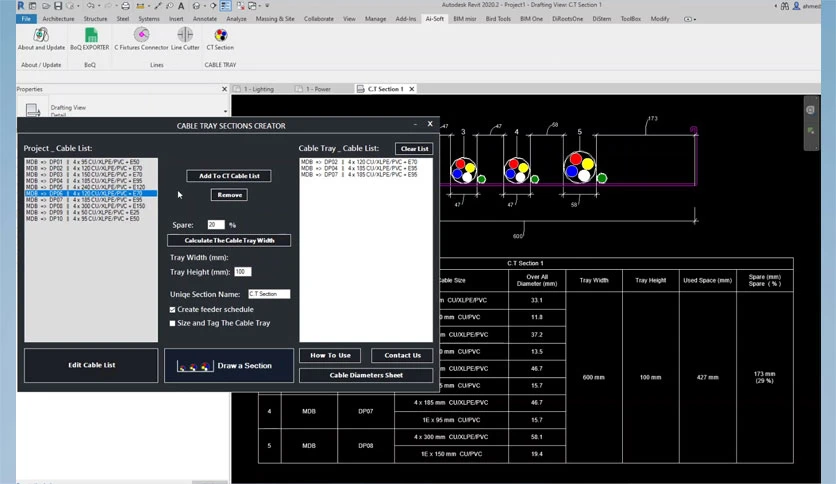Click the Add To CT Cable List button

pos(229,176)
